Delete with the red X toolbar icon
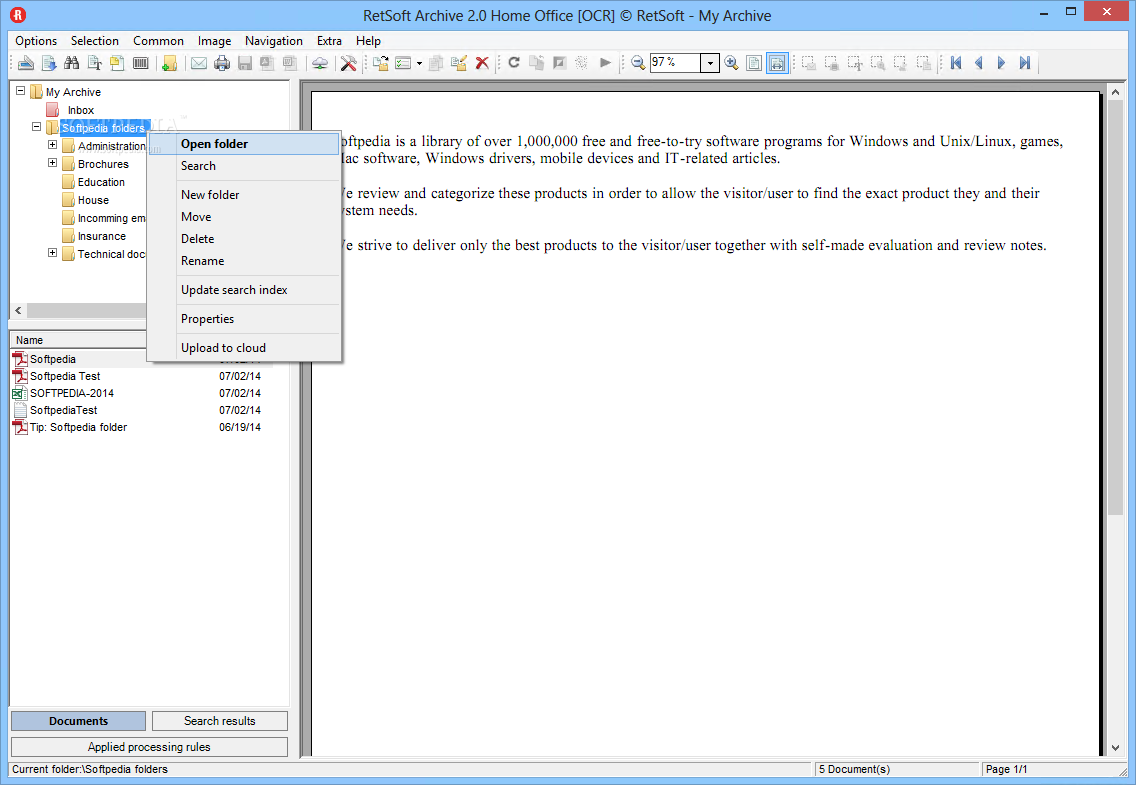The height and width of the screenshot is (785, 1136). point(482,63)
